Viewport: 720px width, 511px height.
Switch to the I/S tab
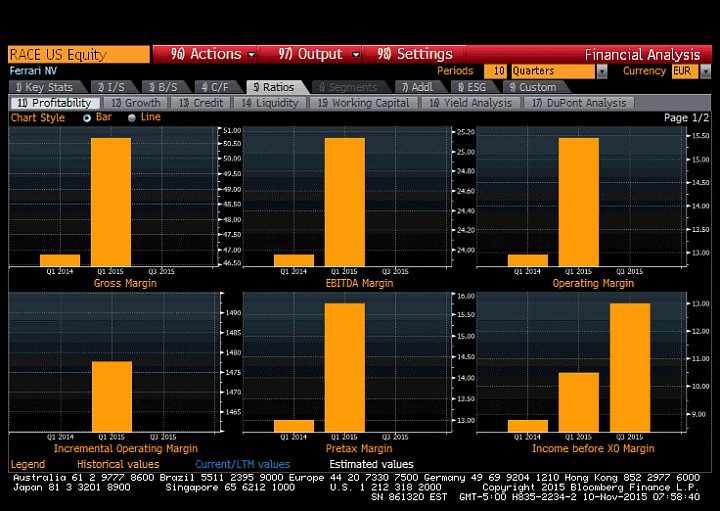pos(114,87)
